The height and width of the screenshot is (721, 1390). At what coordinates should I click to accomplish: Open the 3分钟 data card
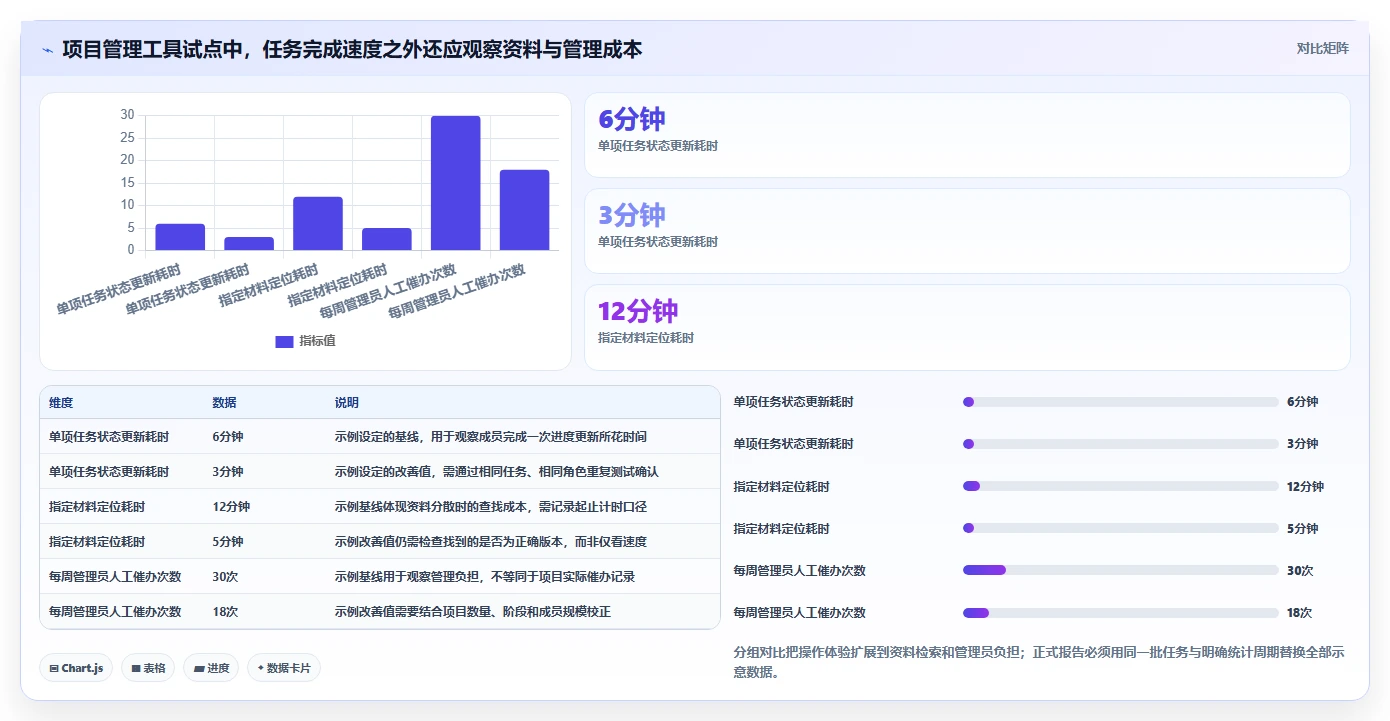(x=967, y=231)
